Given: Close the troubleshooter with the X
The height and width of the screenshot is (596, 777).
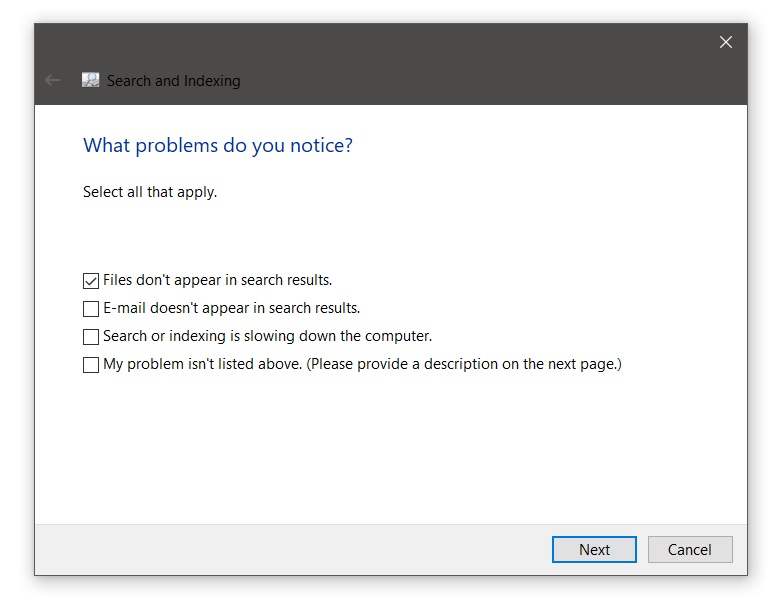Looking at the screenshot, I should point(725,42).
